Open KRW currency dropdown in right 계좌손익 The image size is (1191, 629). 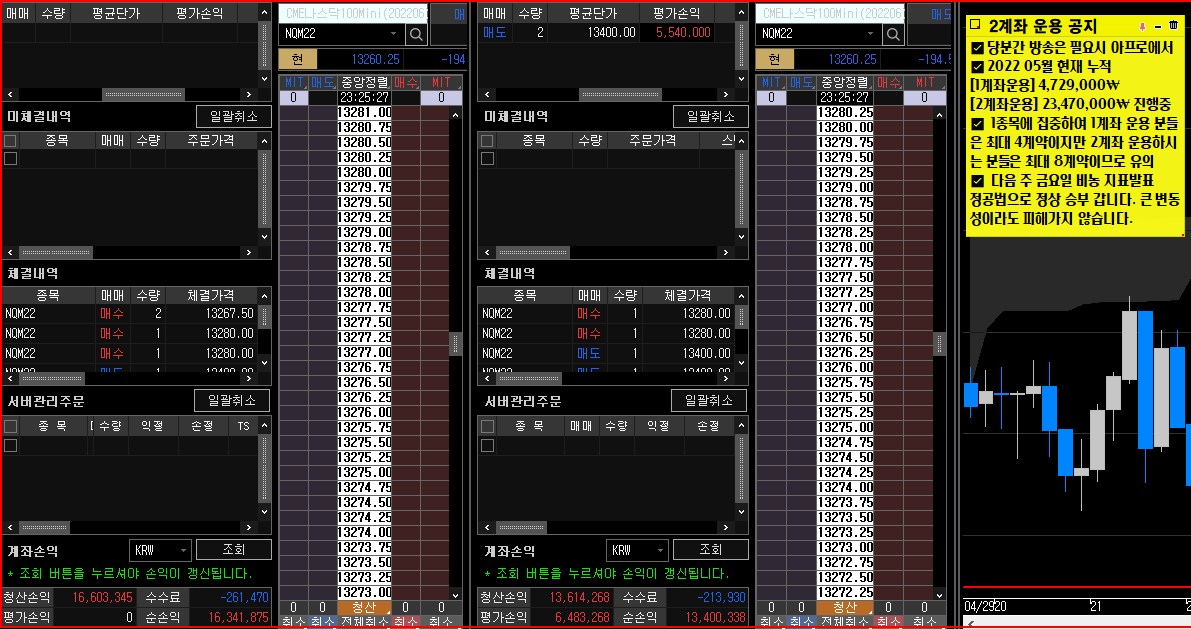pos(659,550)
